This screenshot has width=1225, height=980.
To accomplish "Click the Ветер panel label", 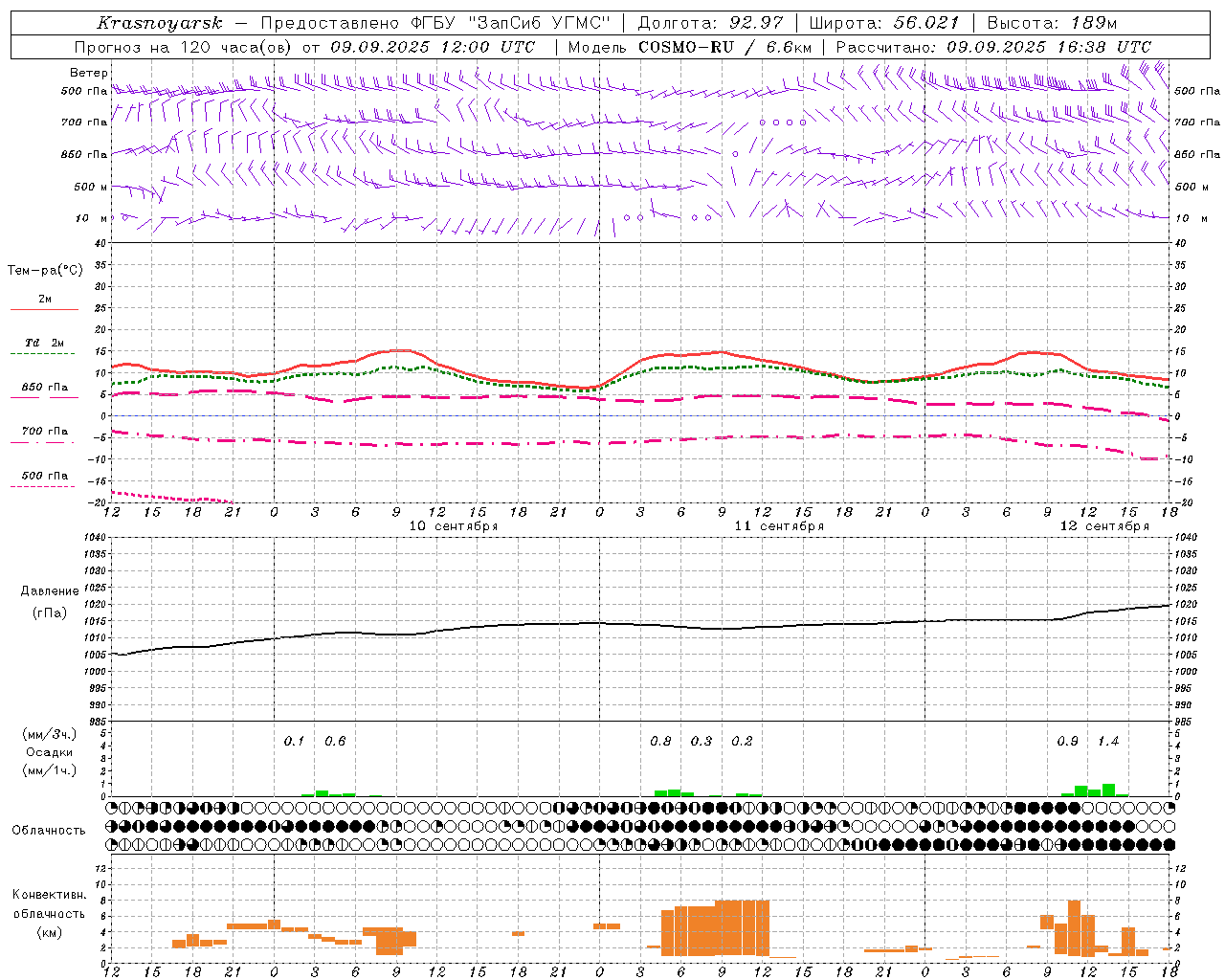I will click(88, 73).
